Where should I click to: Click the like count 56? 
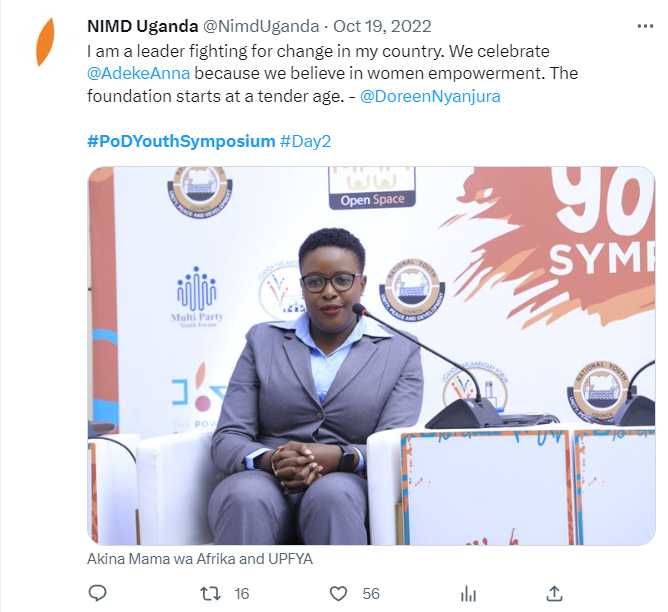coord(371,594)
